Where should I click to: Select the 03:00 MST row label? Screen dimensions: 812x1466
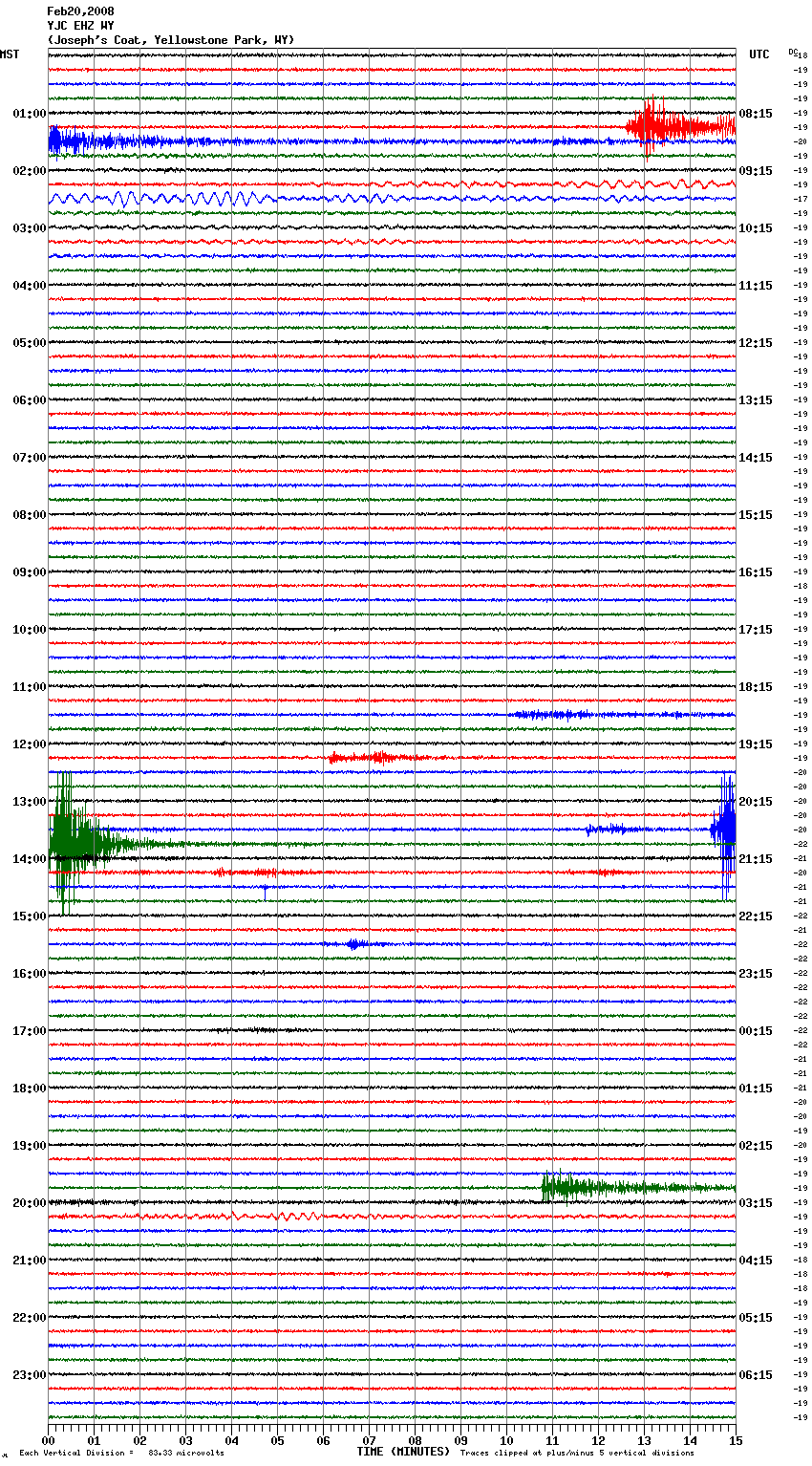click(30, 228)
